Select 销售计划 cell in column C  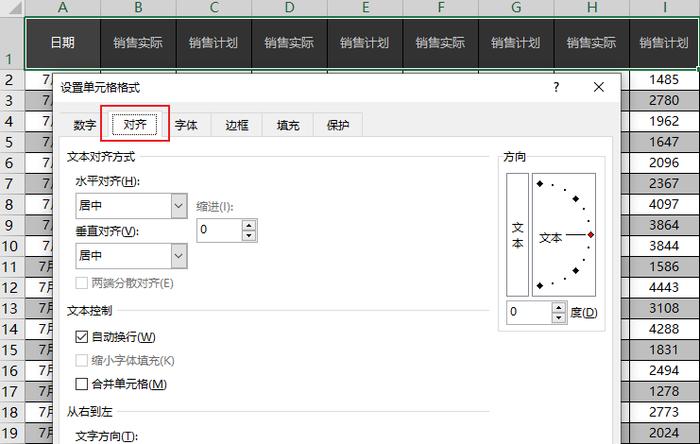(x=214, y=43)
